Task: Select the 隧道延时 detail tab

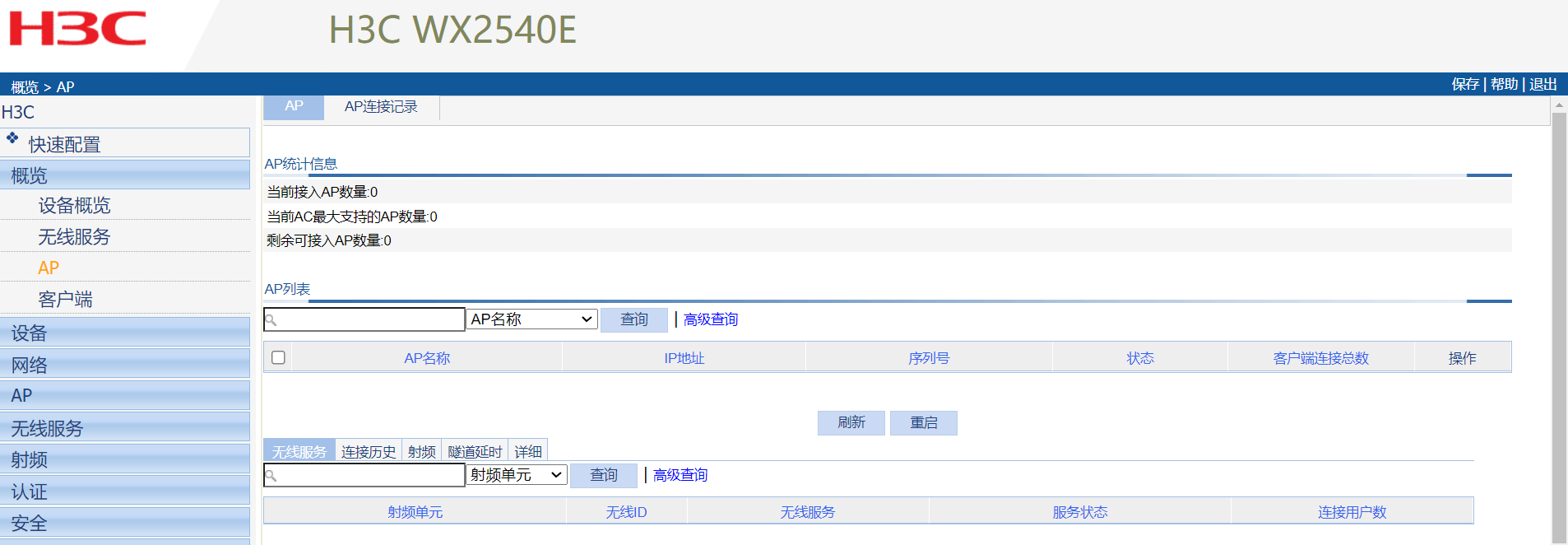Action: tap(475, 450)
